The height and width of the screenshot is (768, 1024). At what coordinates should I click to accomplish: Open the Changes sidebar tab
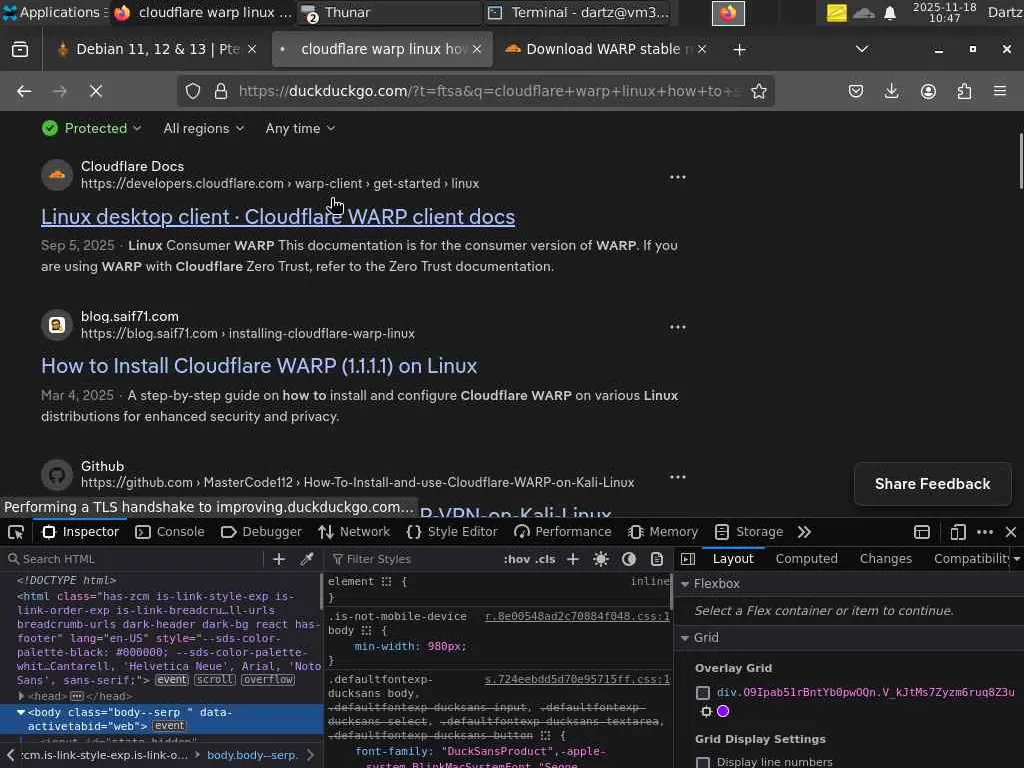886,559
